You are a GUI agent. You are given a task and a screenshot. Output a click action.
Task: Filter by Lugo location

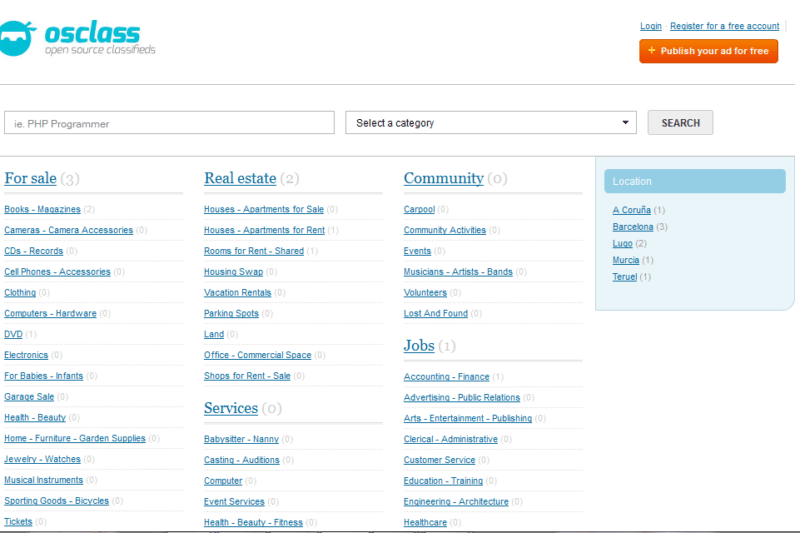coord(622,244)
